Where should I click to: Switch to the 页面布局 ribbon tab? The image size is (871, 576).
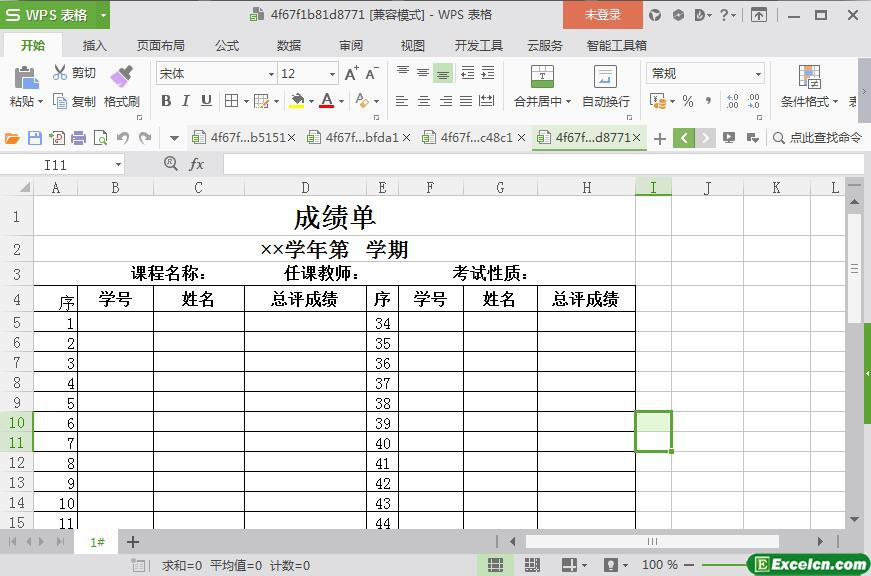point(161,46)
